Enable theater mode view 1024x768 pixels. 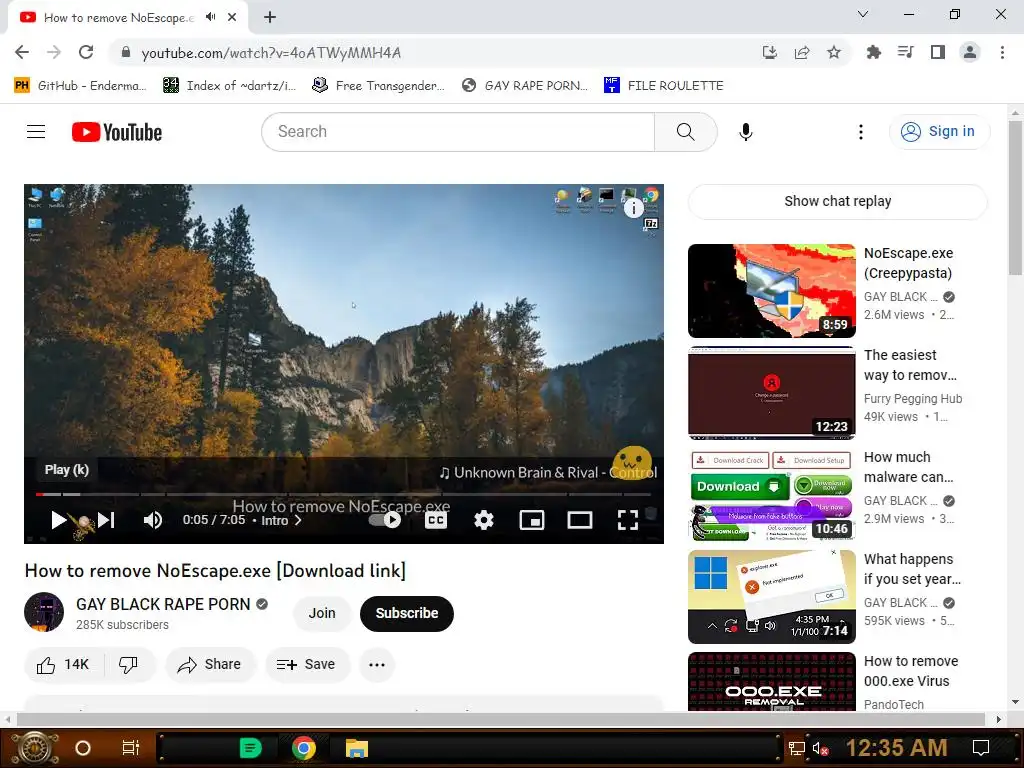pyautogui.click(x=580, y=520)
